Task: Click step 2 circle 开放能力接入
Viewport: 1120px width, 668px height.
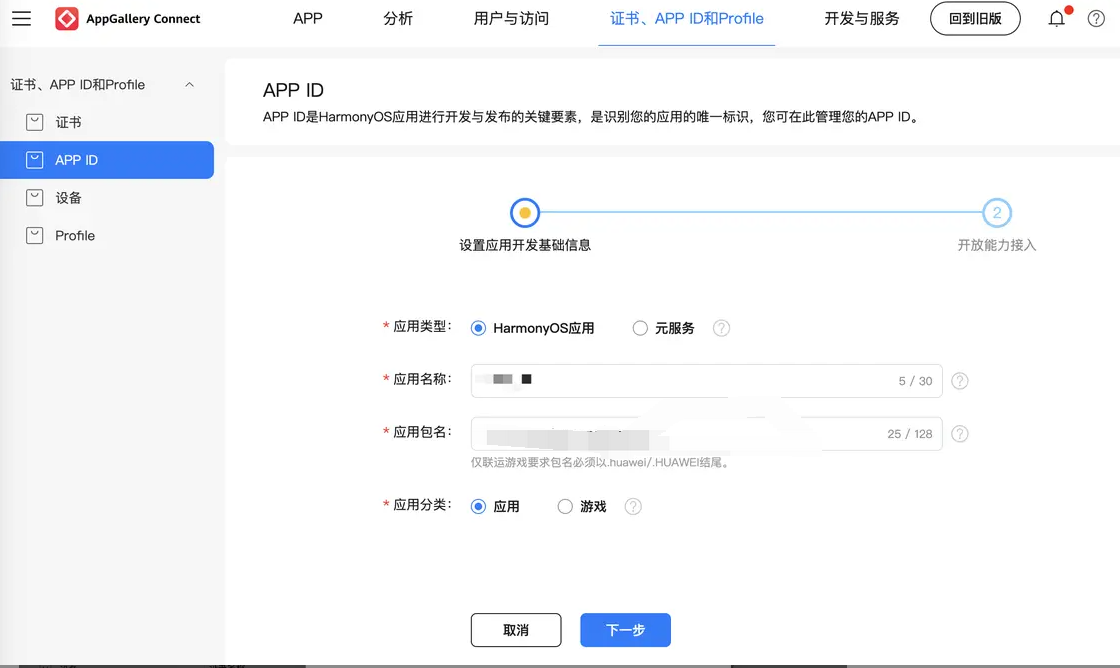Action: pyautogui.click(x=997, y=213)
